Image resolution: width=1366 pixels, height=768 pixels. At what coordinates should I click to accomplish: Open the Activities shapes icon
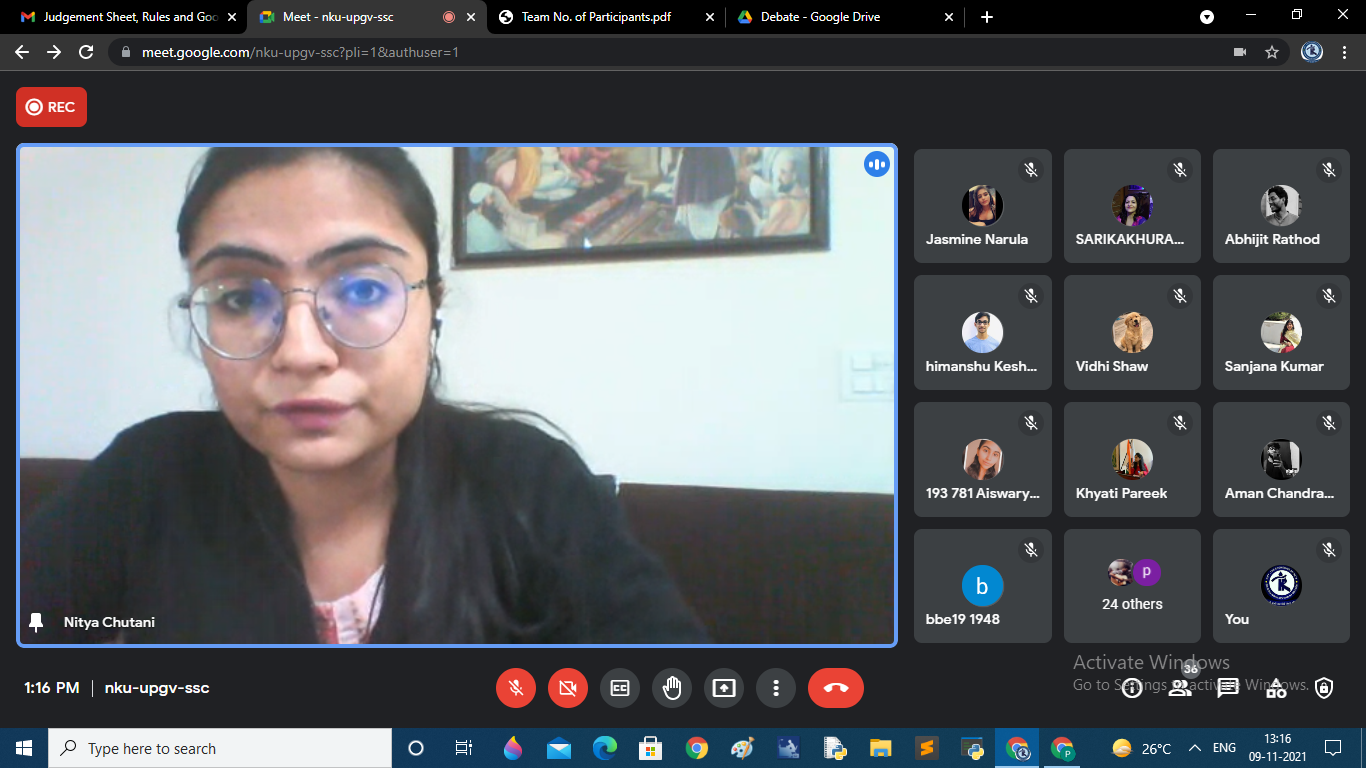tap(1276, 688)
